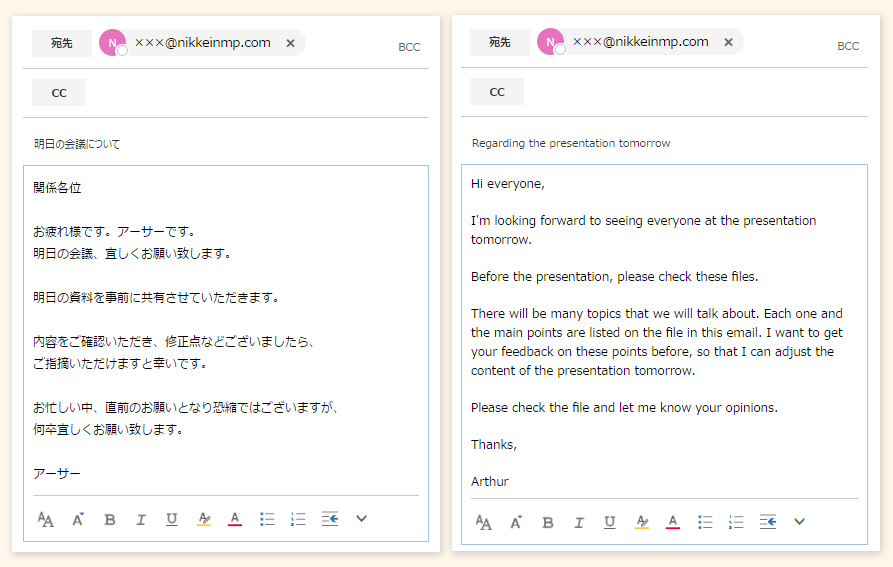Toggle bold in the Japanese email toolbar
The width and height of the screenshot is (893, 567).
(x=110, y=519)
